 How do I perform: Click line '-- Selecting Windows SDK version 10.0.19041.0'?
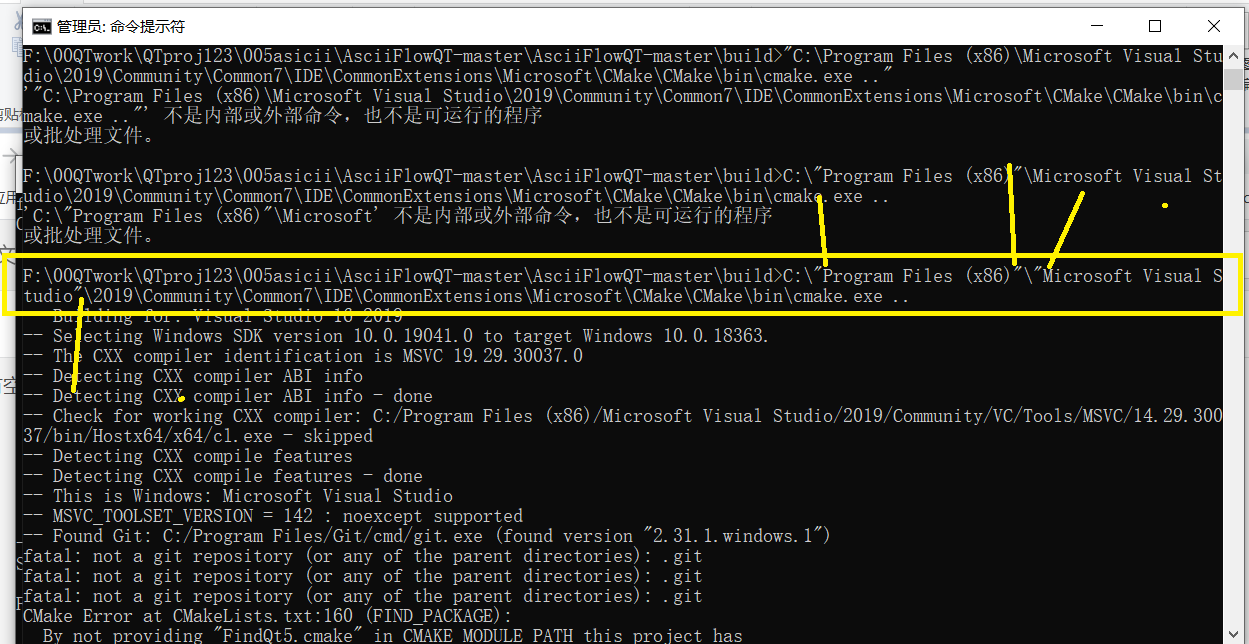pos(397,336)
